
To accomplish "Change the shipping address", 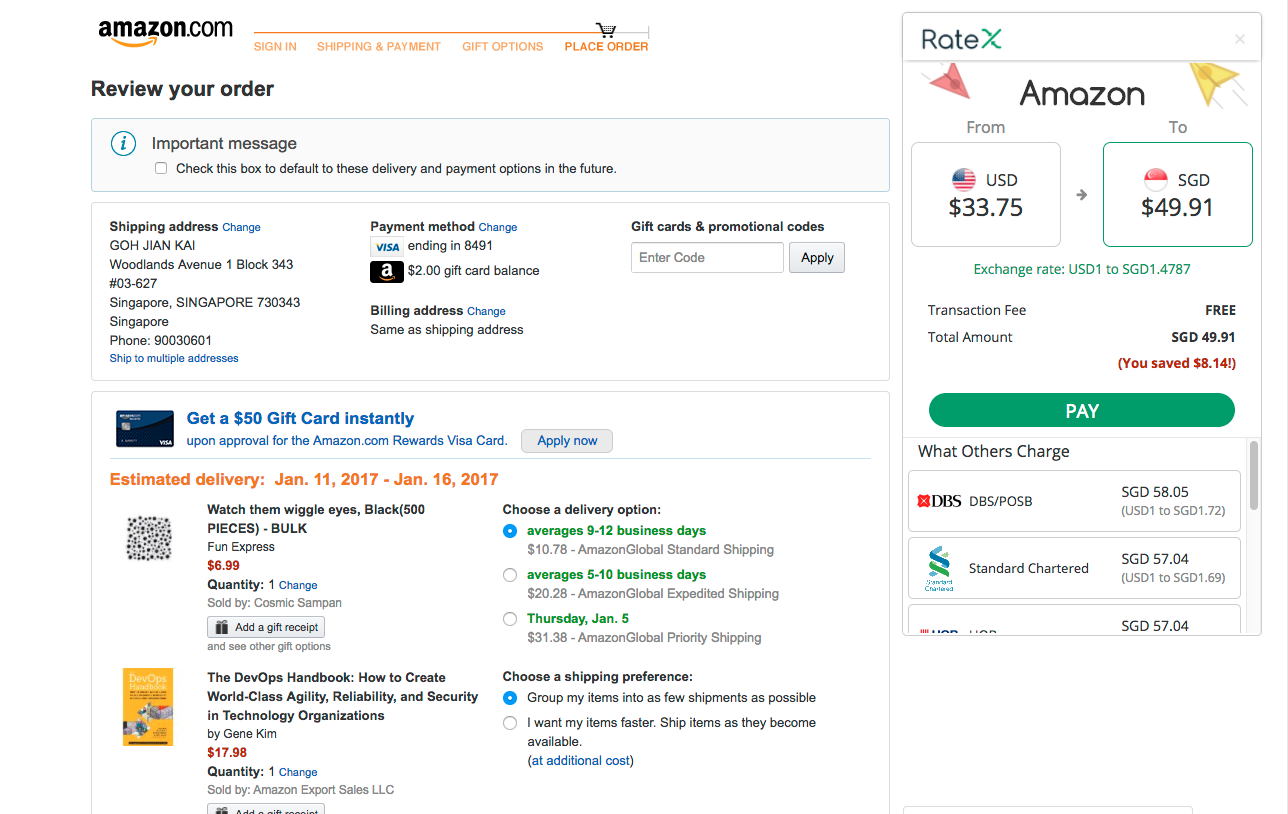I will (x=241, y=228).
